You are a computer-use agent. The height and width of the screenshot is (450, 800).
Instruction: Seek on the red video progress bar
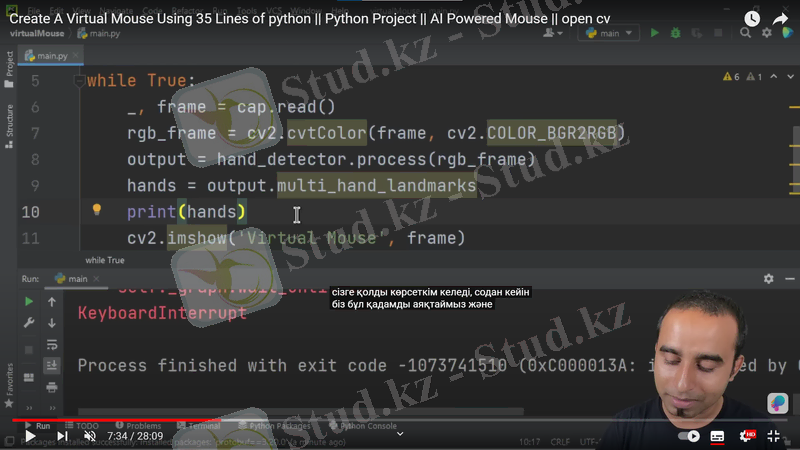[x=399, y=420]
